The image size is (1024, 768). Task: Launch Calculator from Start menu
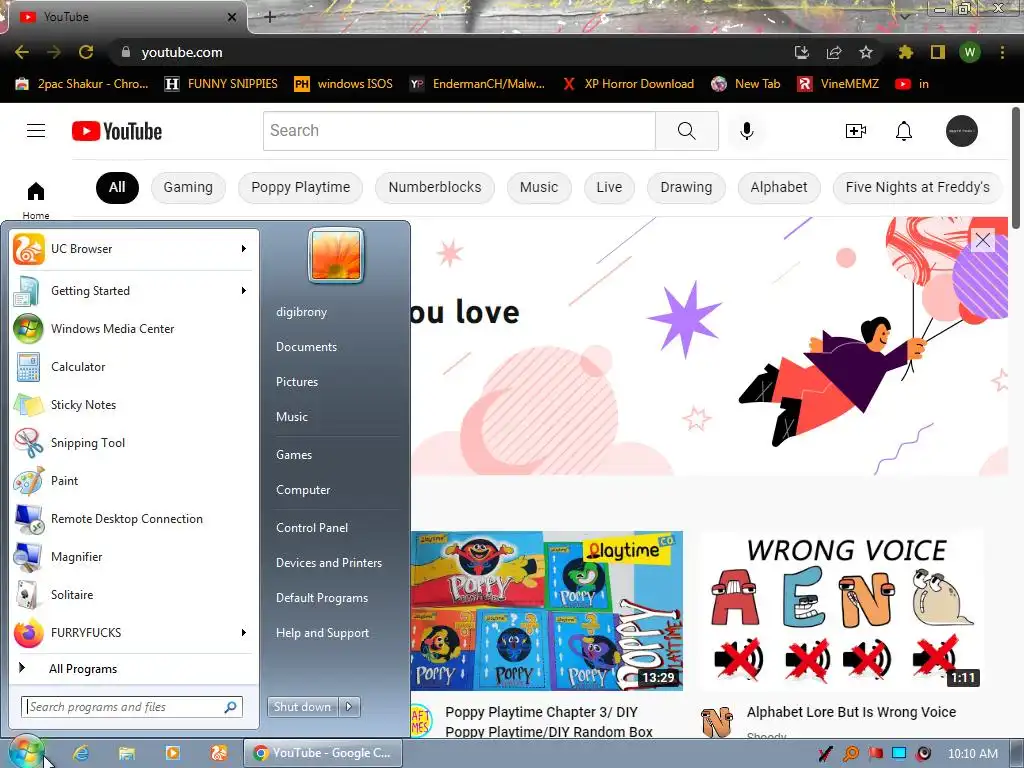click(133, 367)
